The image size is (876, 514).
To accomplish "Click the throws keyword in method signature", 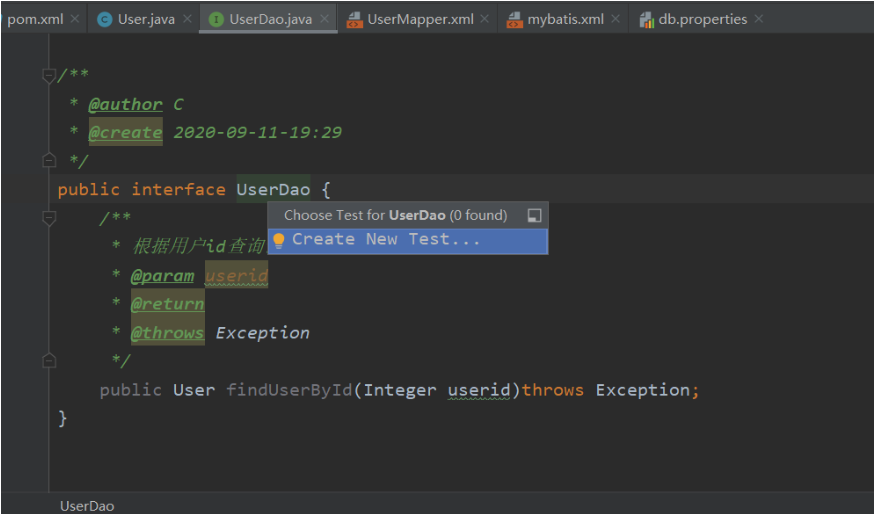I will 553,390.
